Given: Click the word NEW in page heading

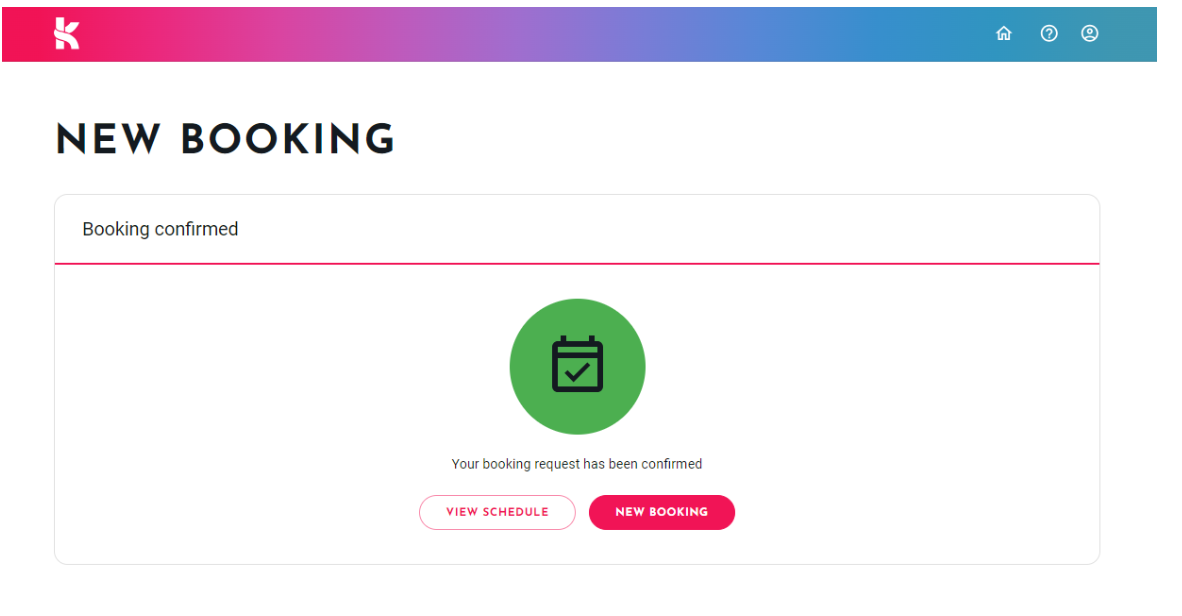Looking at the screenshot, I should tap(108, 140).
